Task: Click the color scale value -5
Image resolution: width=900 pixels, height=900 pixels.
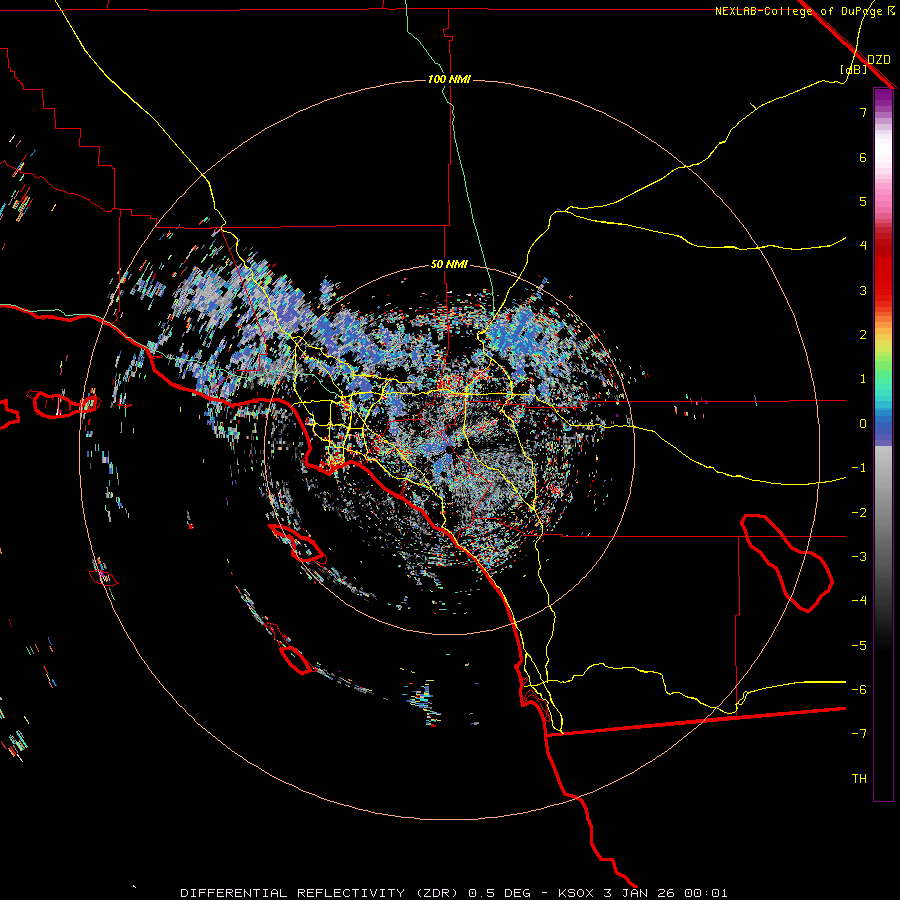Action: tap(859, 646)
